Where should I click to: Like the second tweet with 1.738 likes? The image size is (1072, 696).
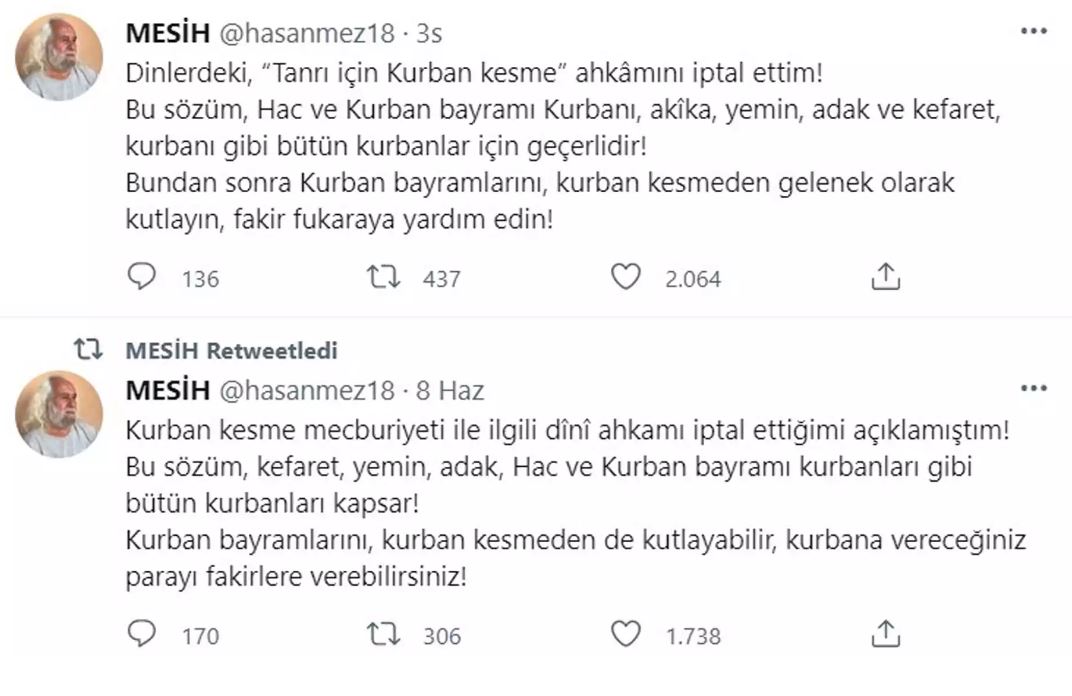626,634
